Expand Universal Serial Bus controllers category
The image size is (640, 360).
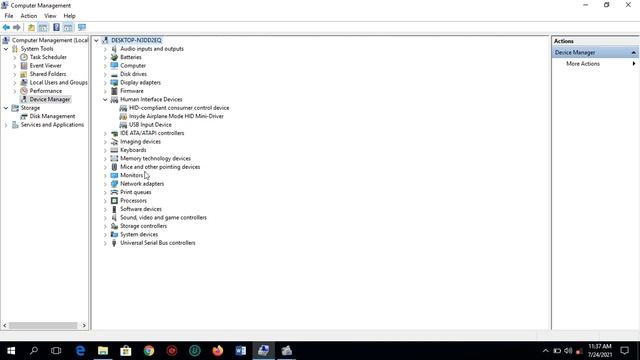click(x=105, y=243)
